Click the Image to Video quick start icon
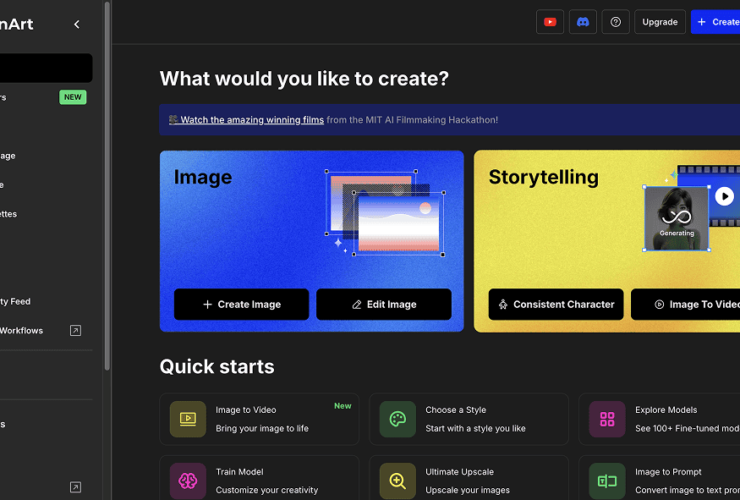 [188, 419]
